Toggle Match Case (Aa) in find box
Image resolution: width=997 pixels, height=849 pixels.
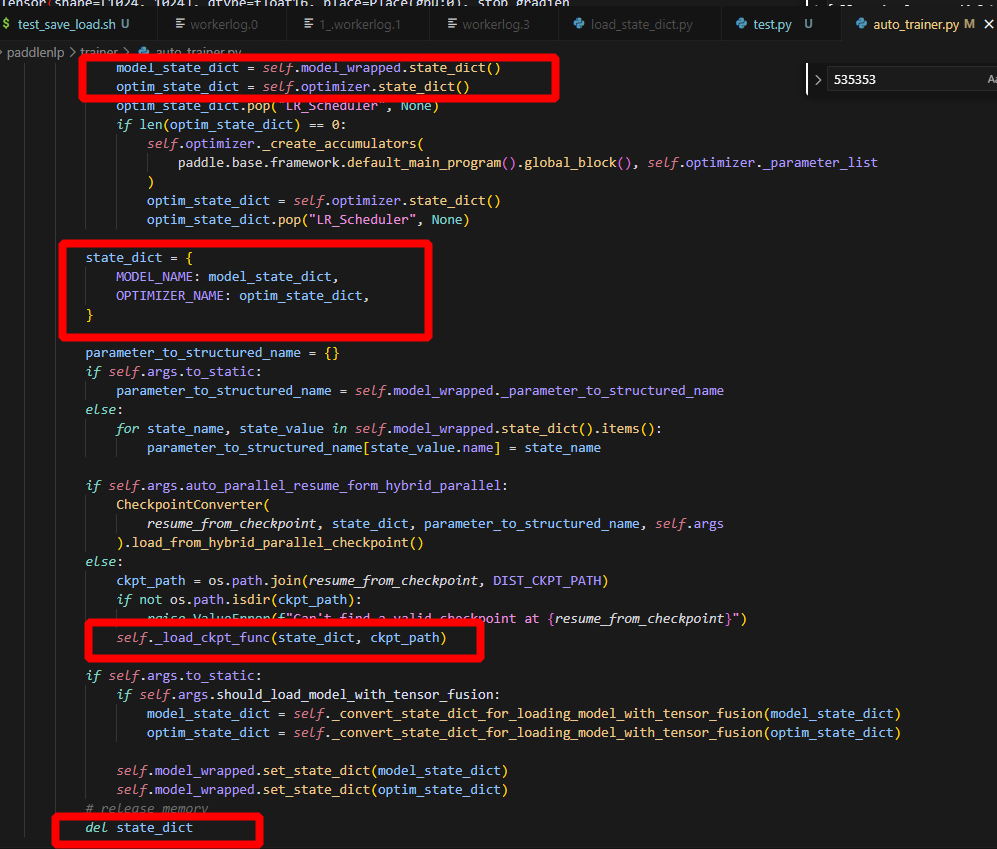pos(990,79)
